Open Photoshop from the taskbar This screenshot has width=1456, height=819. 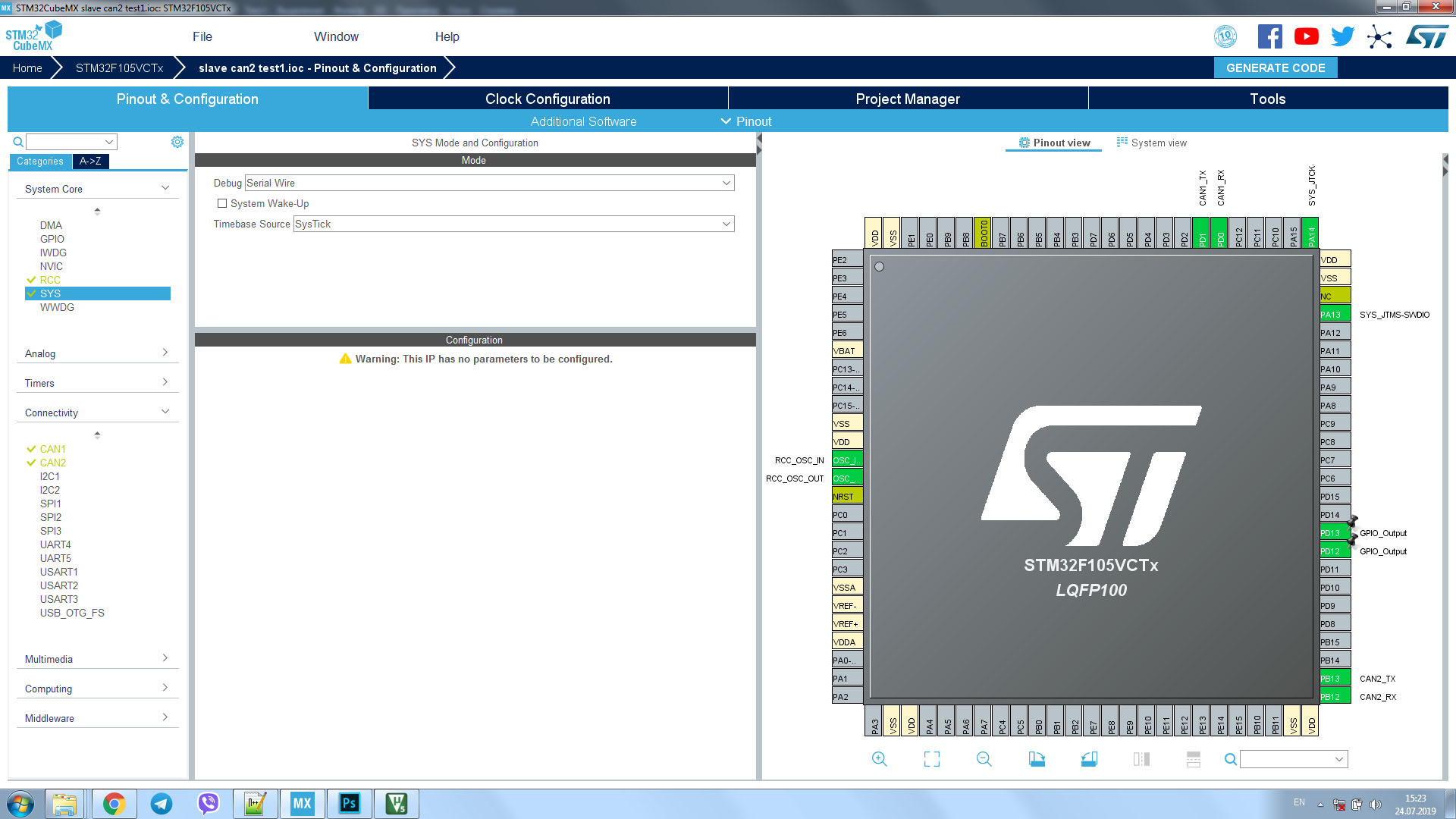[350, 804]
